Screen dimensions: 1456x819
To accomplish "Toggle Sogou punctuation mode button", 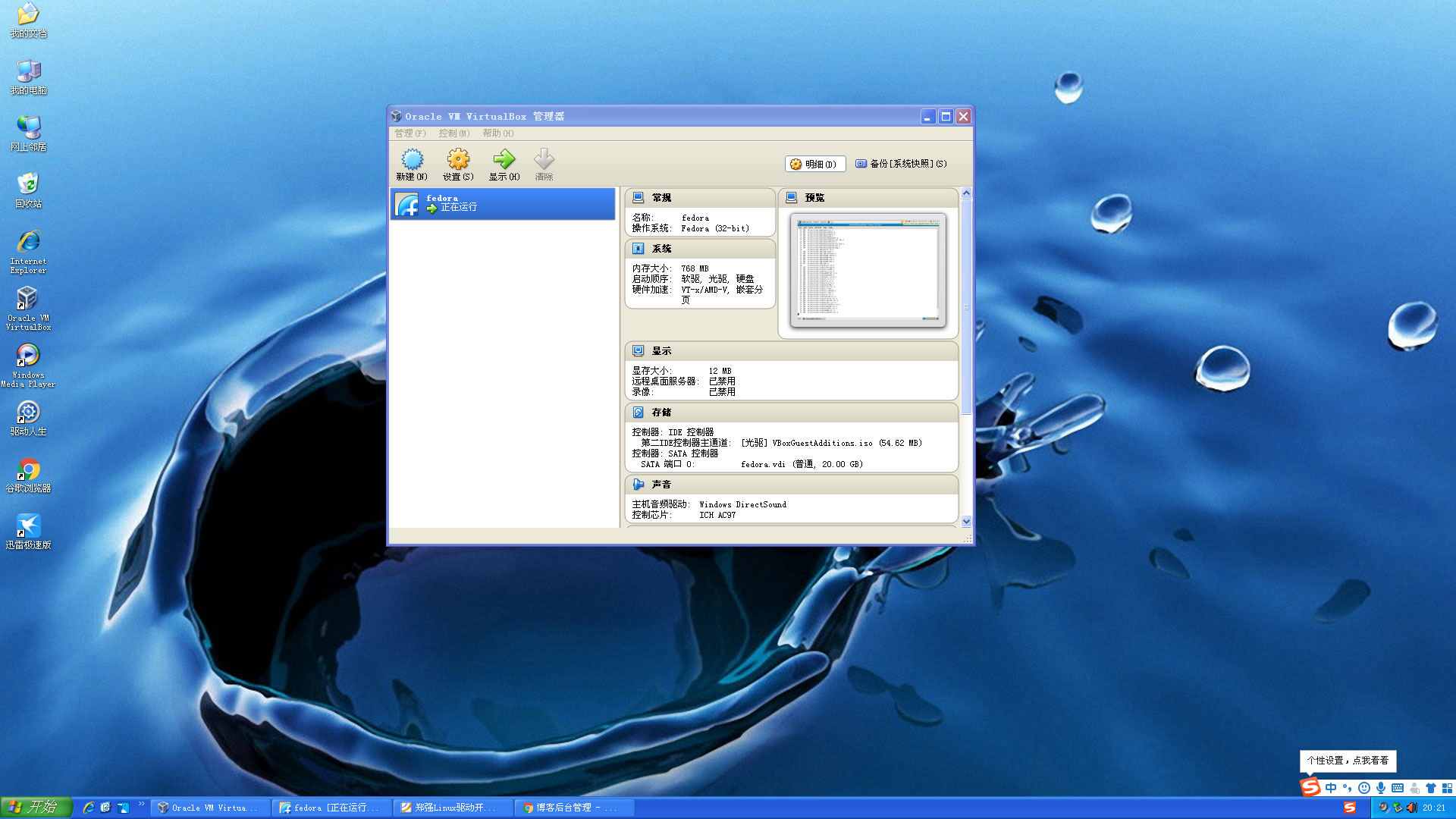I will [x=1348, y=789].
